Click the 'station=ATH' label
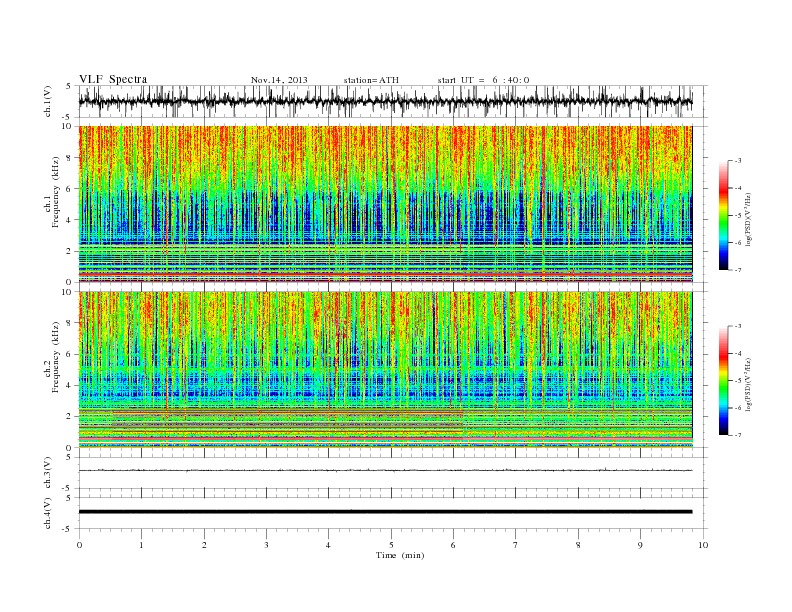Image resolution: width=792 pixels, height=612 pixels. click(x=371, y=80)
